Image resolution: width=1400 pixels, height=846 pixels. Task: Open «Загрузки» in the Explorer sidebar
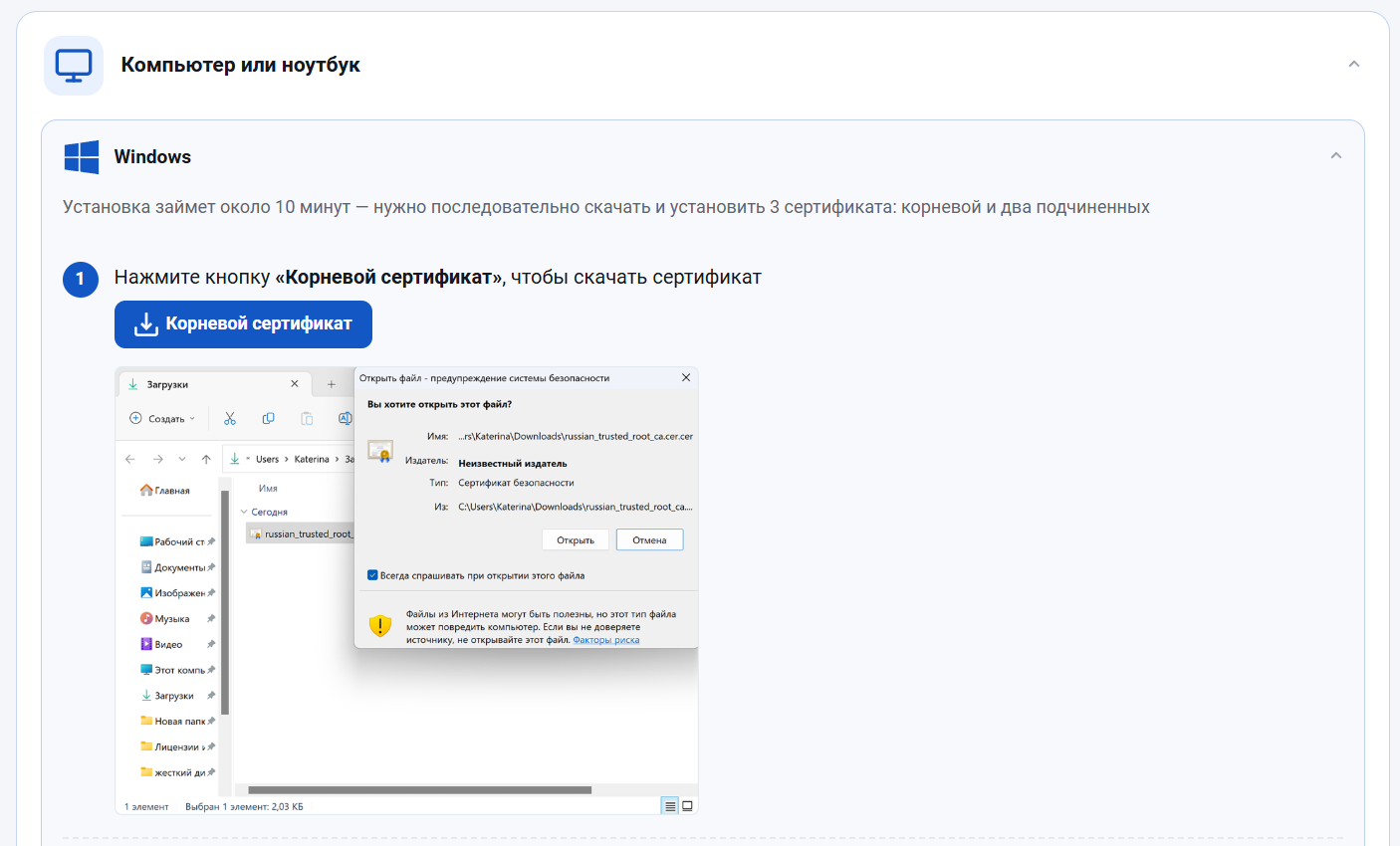pyautogui.click(x=177, y=696)
